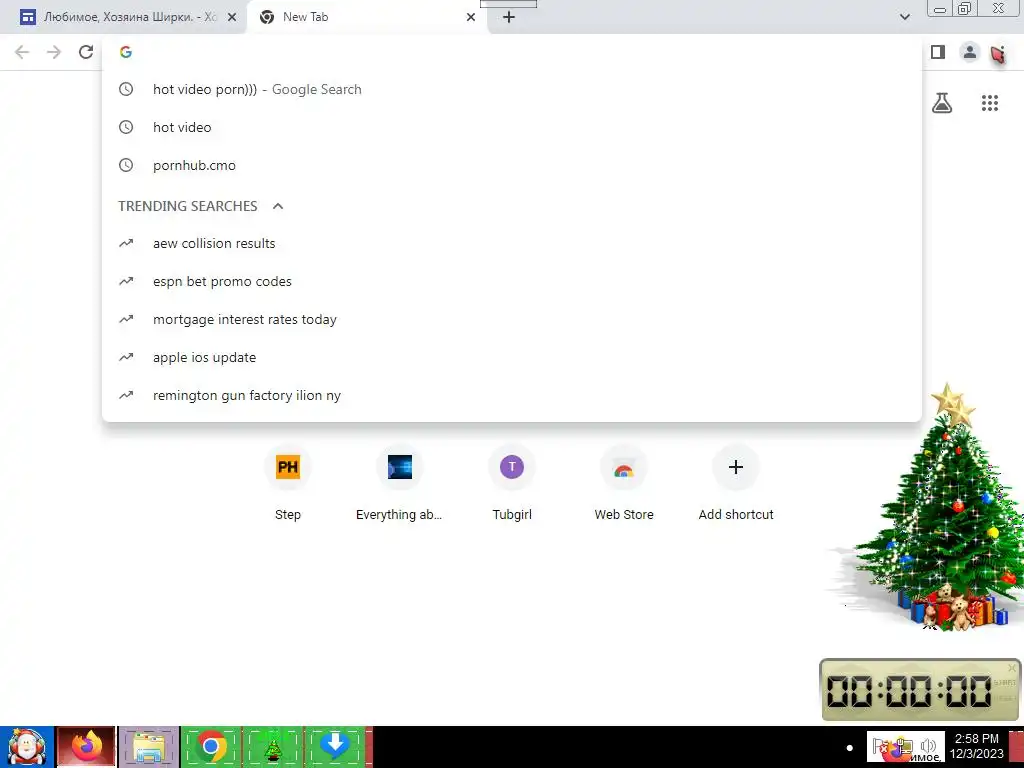Select the 'hot video' history suggestion

[x=511, y=127]
